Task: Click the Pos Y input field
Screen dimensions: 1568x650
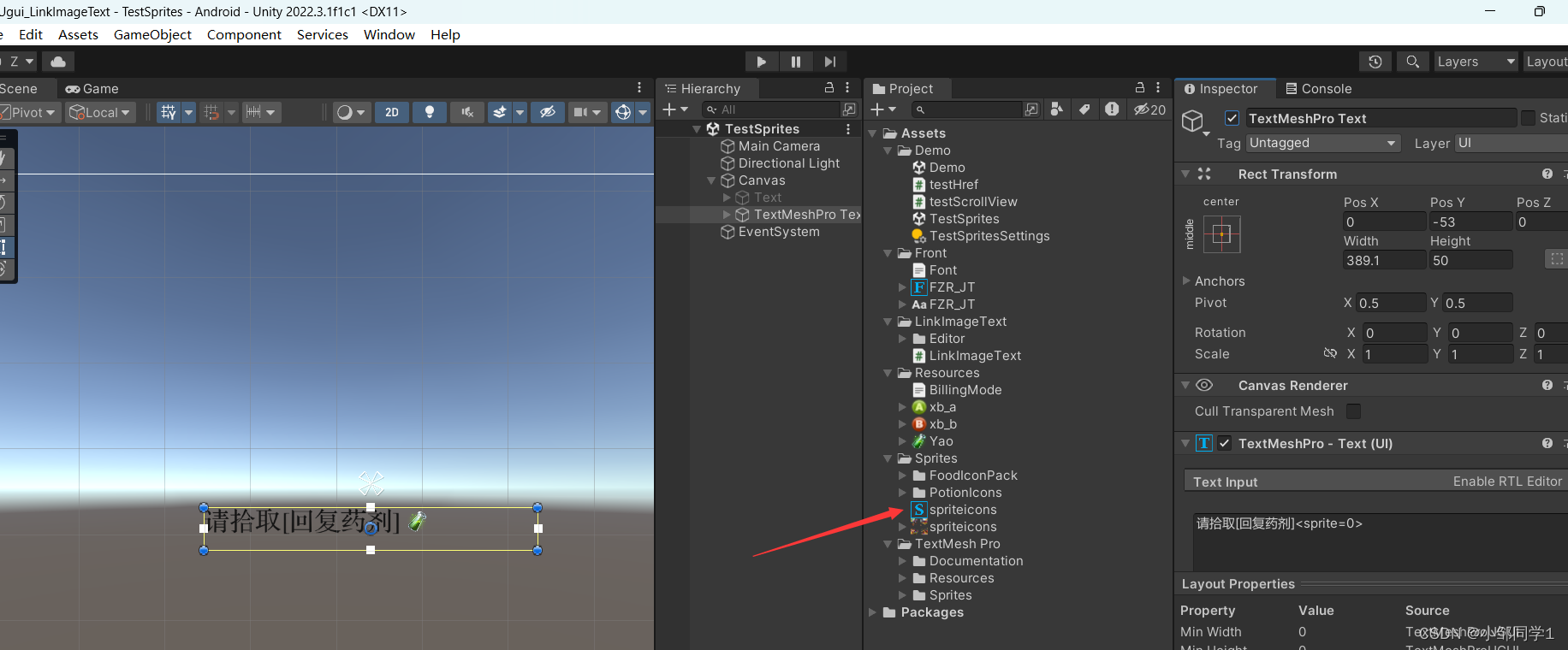Action: [1470, 222]
